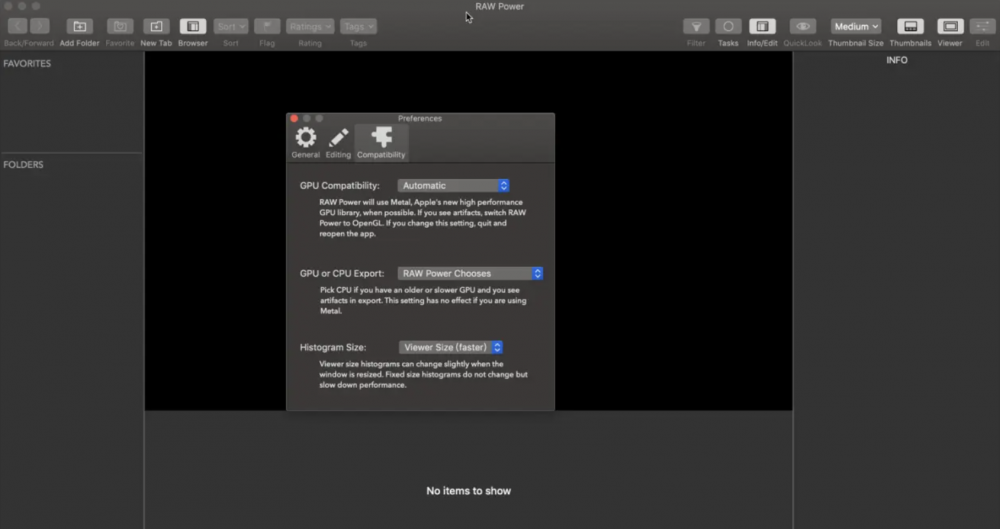Click the 'GPU Compatibility:' label

(339, 186)
